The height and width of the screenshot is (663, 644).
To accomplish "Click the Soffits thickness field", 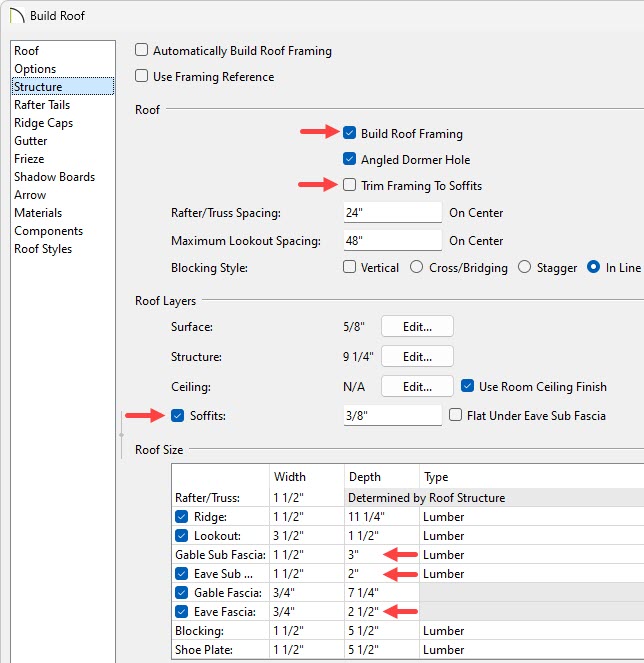I will (x=393, y=415).
